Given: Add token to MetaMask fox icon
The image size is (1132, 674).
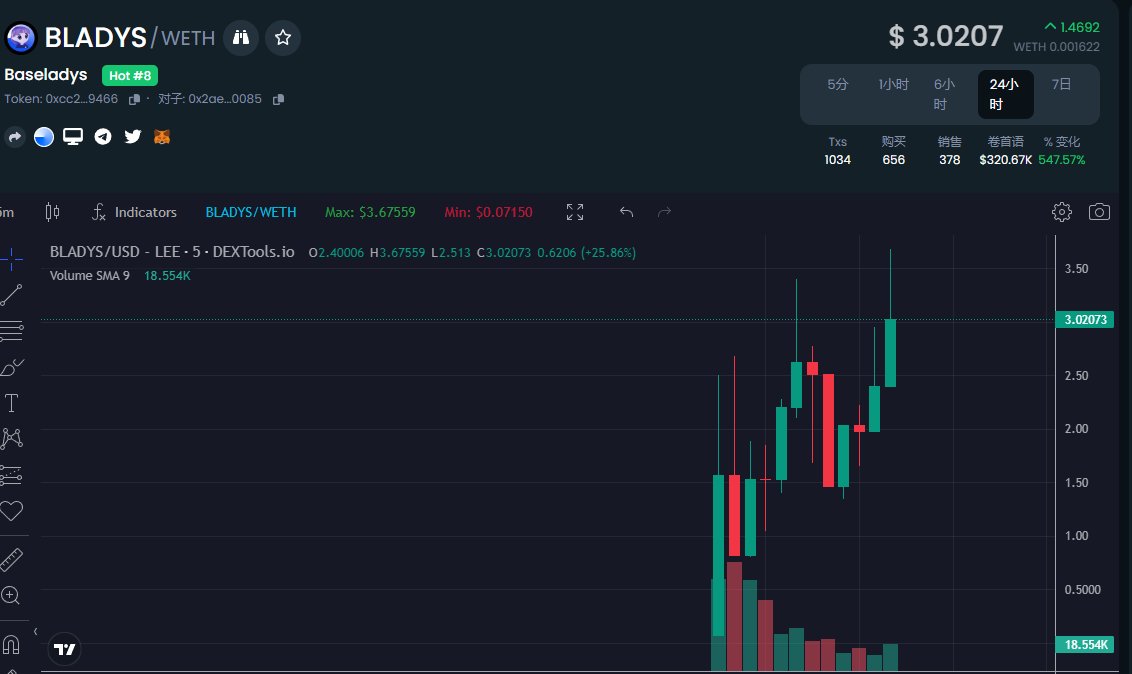Looking at the screenshot, I should click(162, 136).
